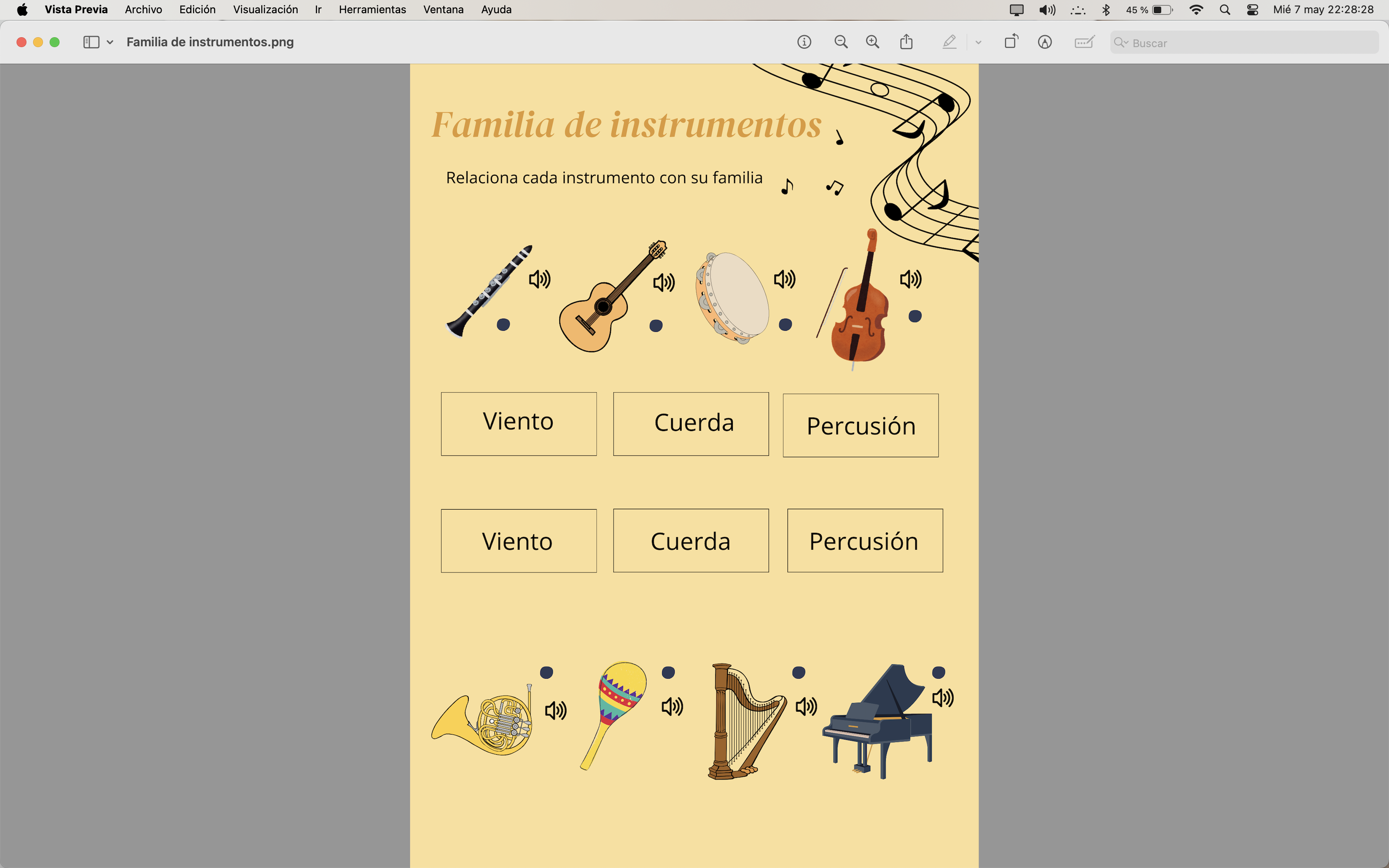Open Control Center in the menu bar
This screenshot has width=1389, height=868.
tap(1253, 10)
